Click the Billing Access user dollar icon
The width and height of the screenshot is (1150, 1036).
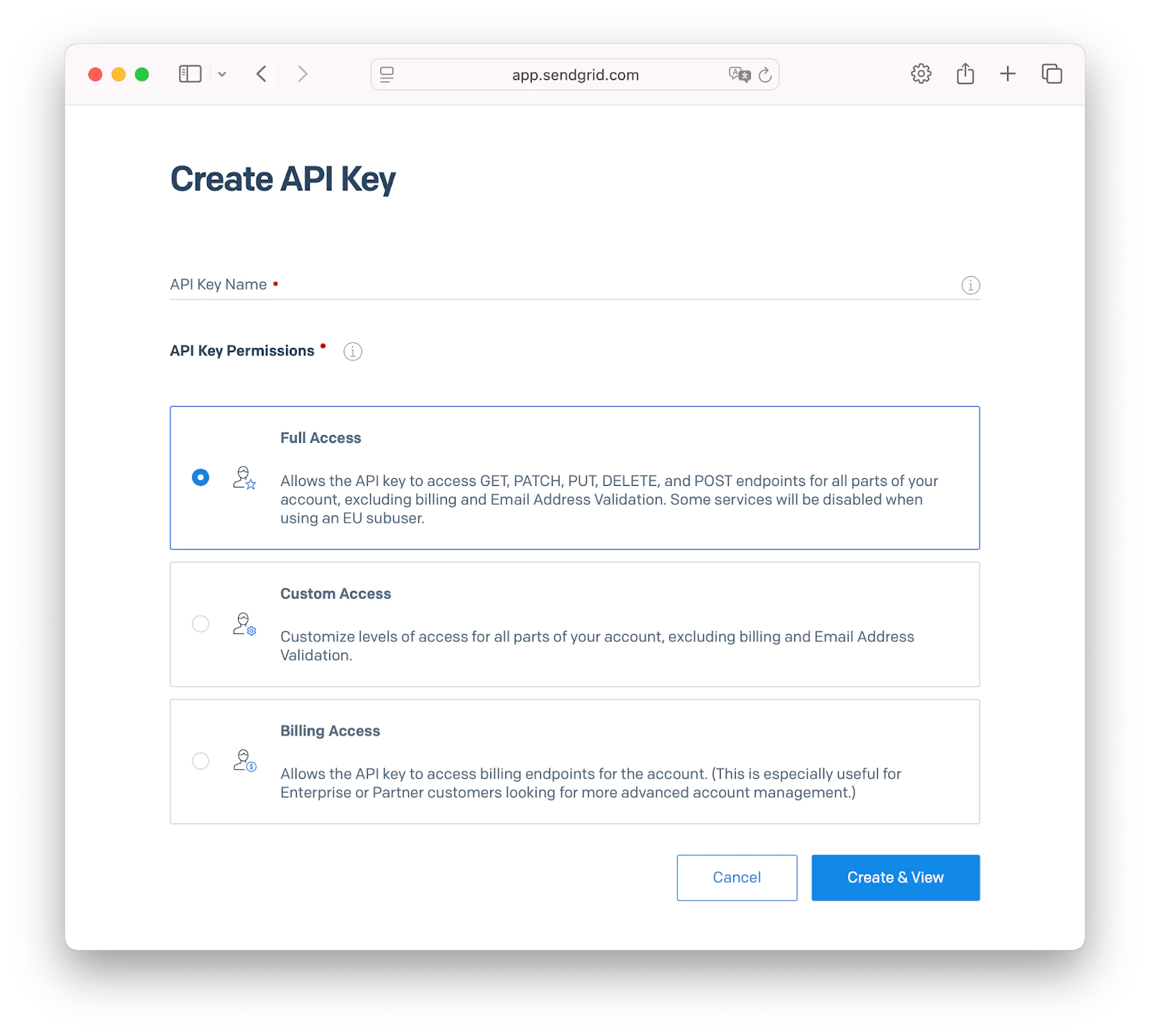(244, 761)
